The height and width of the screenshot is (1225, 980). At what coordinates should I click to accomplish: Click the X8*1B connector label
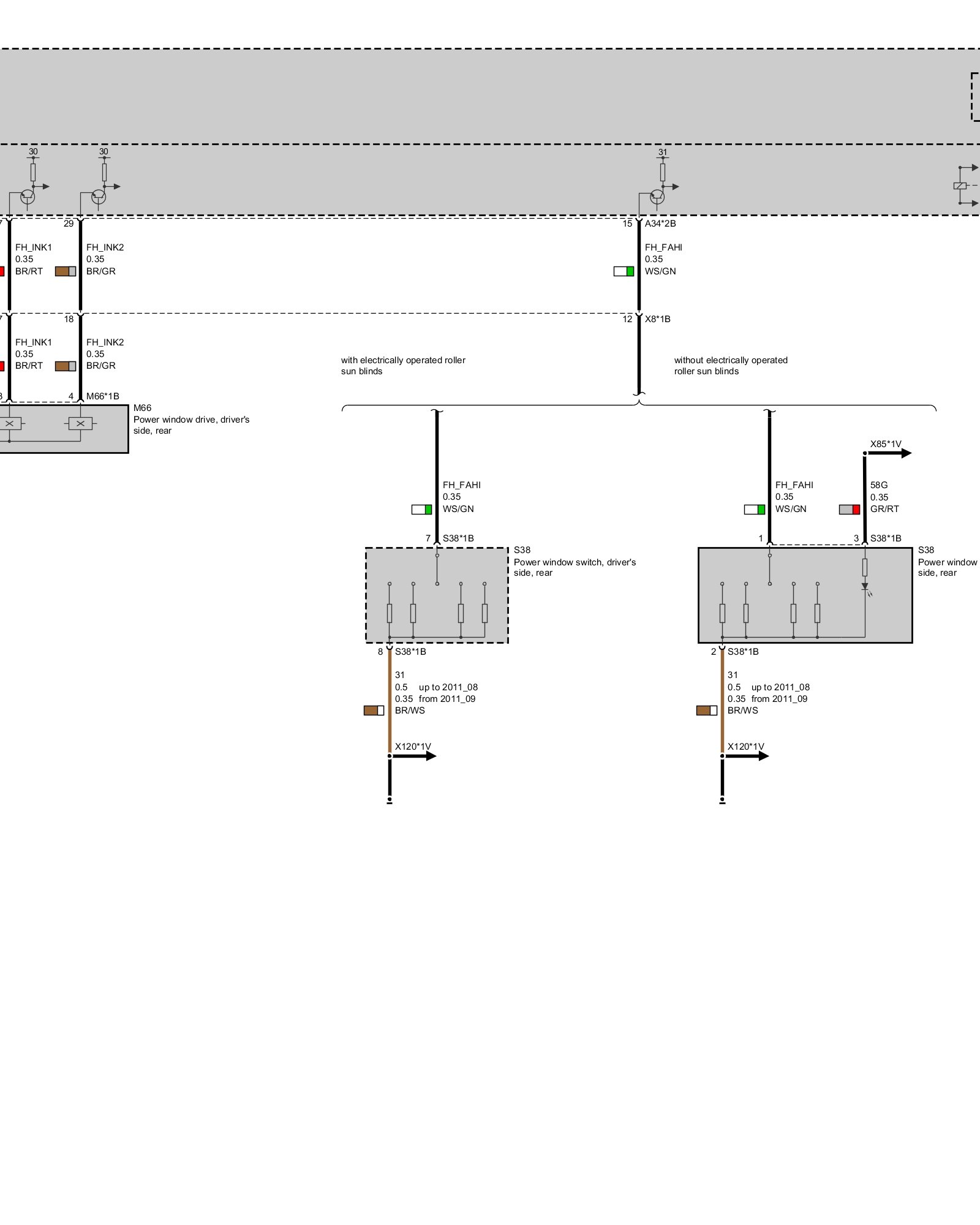(x=657, y=319)
